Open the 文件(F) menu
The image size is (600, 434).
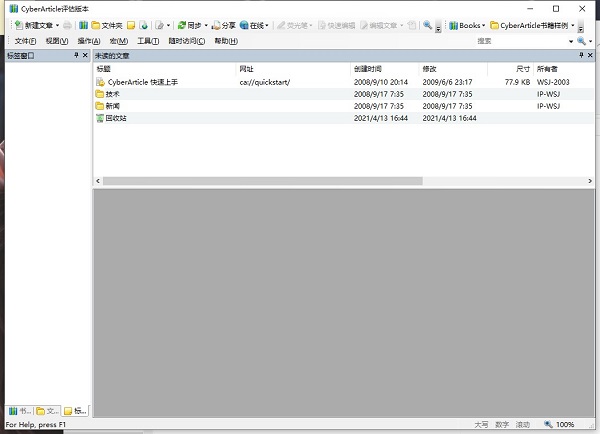point(25,41)
